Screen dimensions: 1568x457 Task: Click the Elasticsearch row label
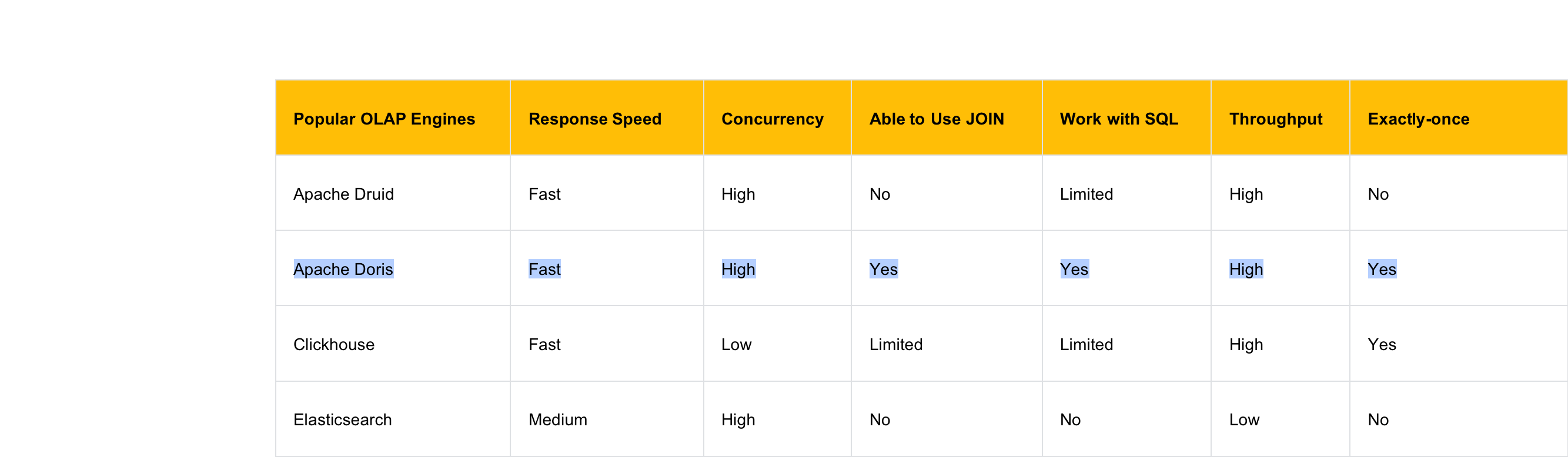[x=342, y=419]
